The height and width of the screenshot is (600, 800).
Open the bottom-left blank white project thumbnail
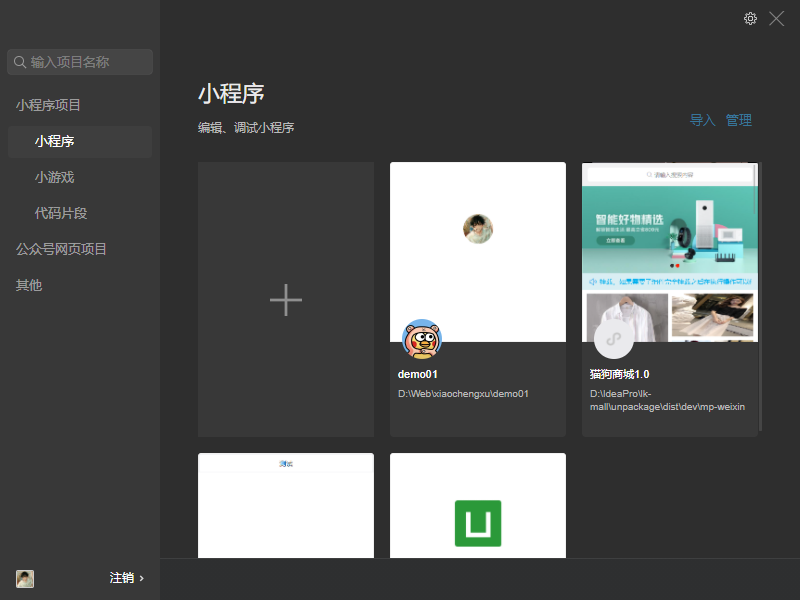pyautogui.click(x=286, y=506)
